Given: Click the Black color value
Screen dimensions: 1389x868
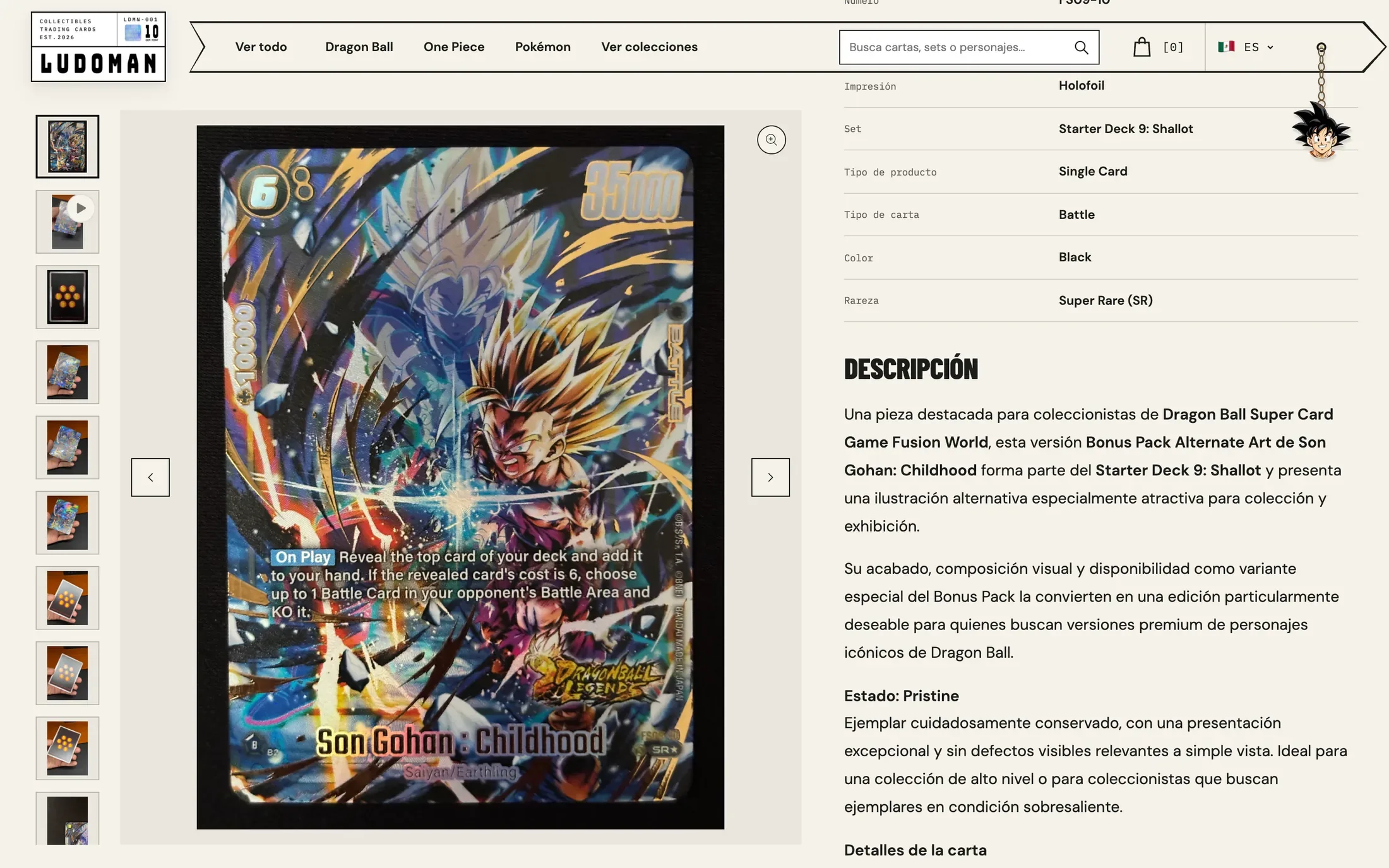Looking at the screenshot, I should (1075, 257).
